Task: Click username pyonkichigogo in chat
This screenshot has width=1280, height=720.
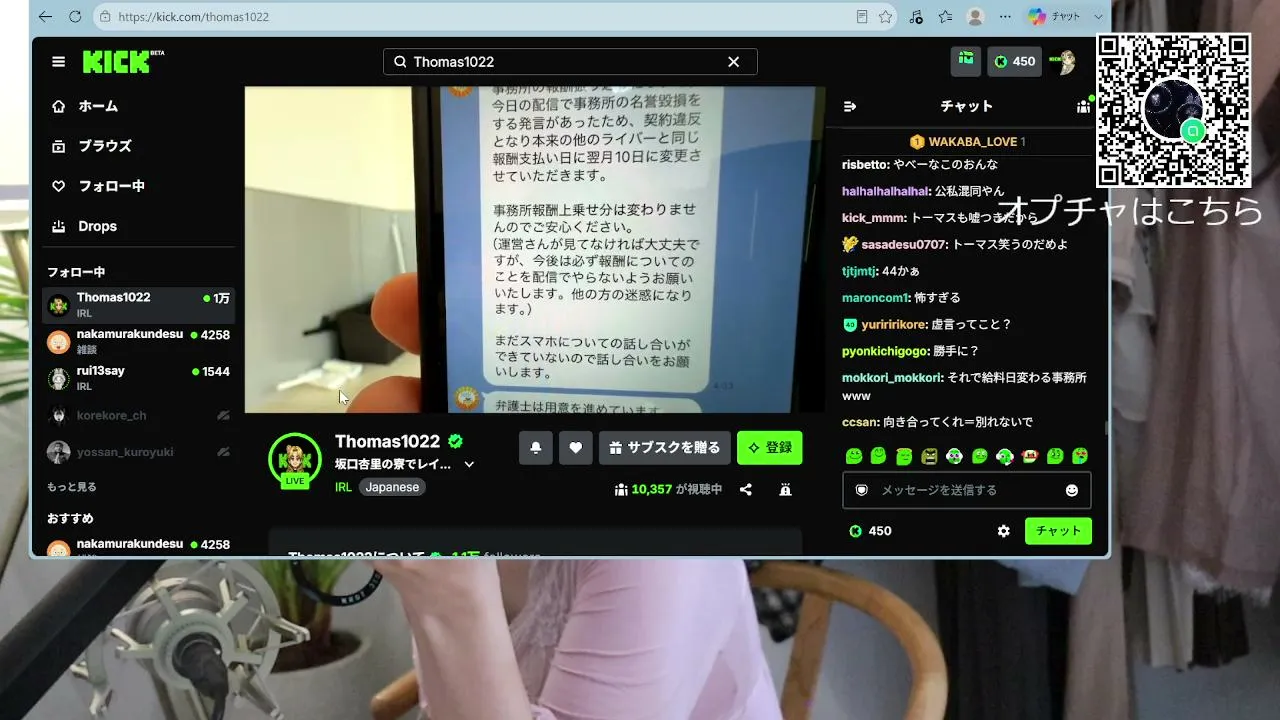Action: click(884, 352)
